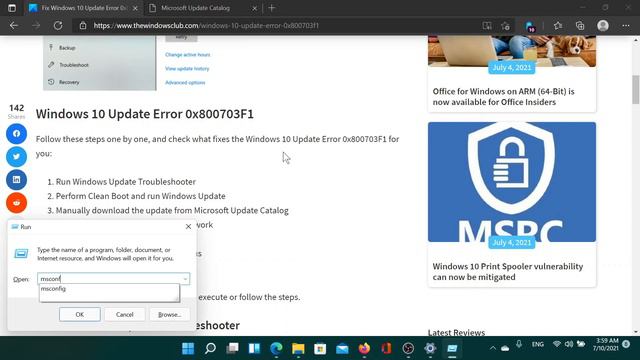Open the tab actions menu icon

12,8
